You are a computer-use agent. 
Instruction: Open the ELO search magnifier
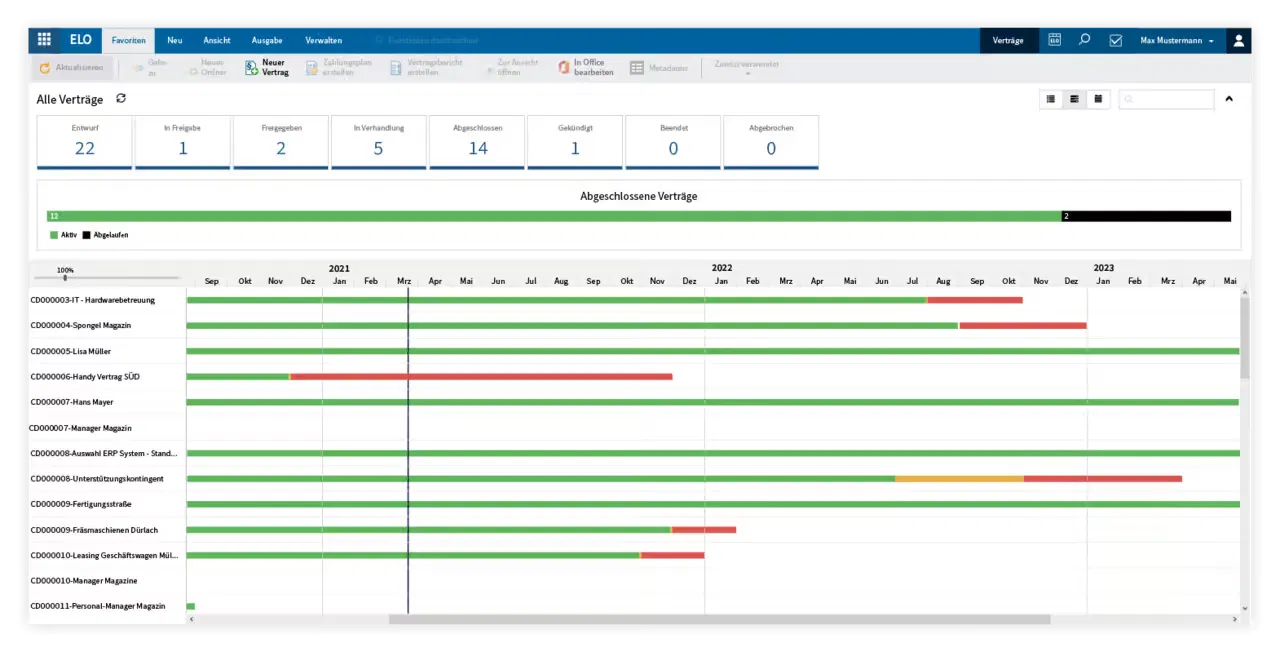pyautogui.click(x=1084, y=40)
